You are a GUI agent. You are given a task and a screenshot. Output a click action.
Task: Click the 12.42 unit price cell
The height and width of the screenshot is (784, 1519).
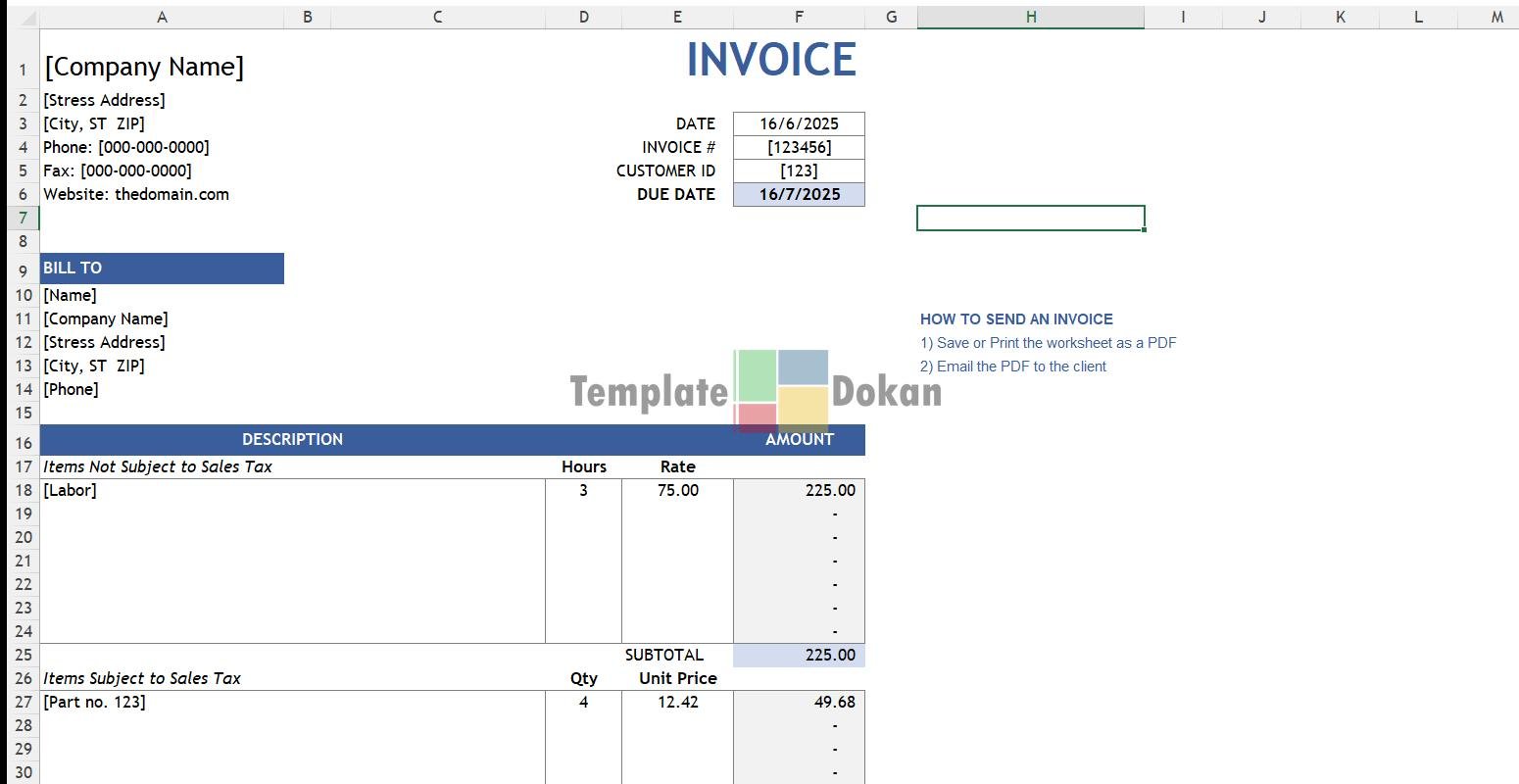(677, 702)
